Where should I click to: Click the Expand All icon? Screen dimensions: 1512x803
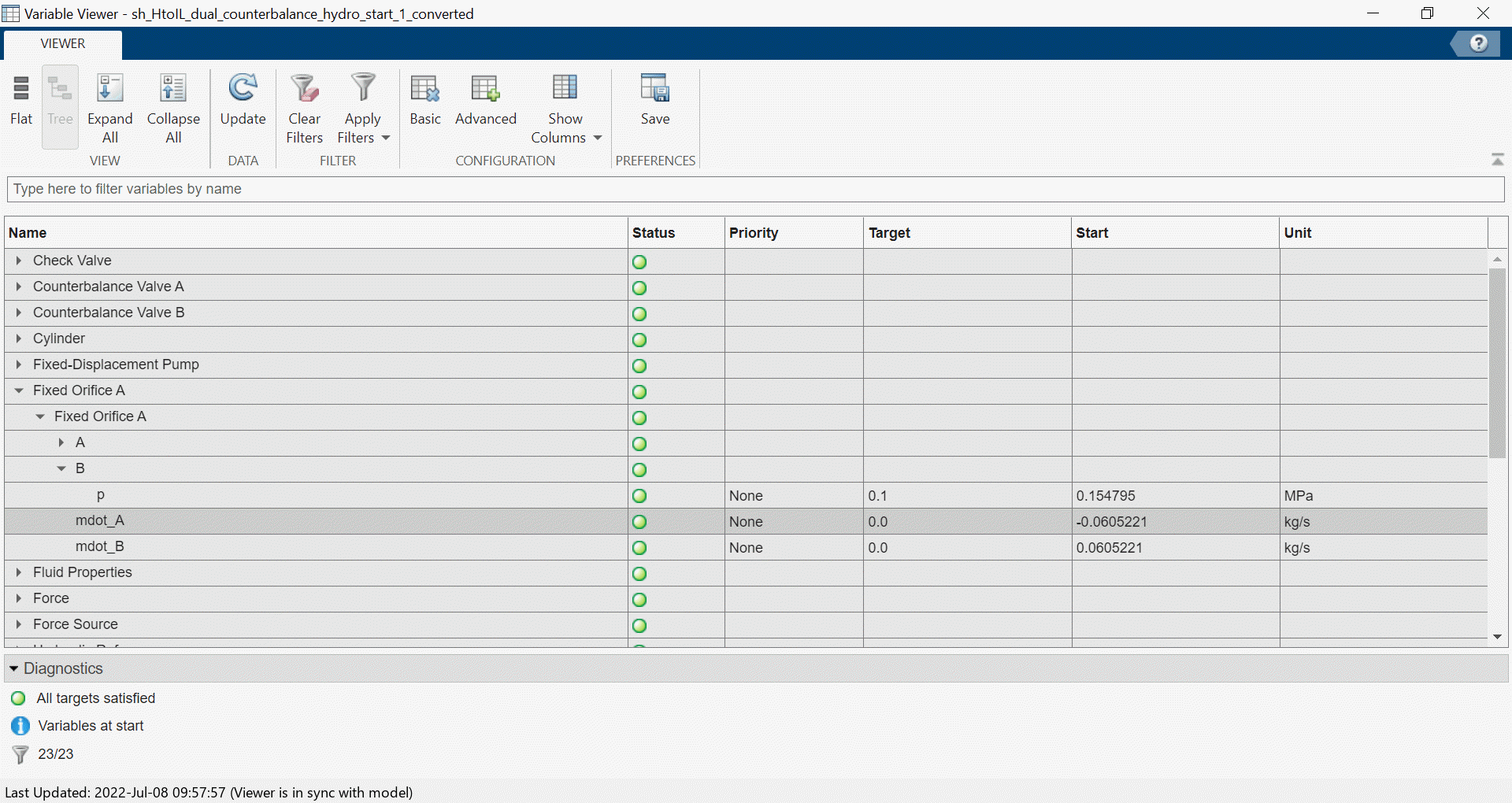click(109, 88)
